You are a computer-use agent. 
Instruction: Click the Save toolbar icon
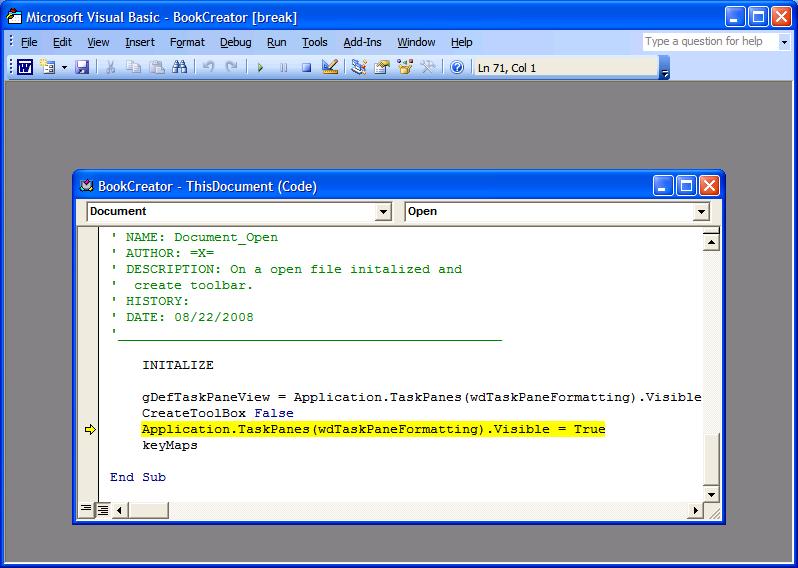[x=82, y=67]
